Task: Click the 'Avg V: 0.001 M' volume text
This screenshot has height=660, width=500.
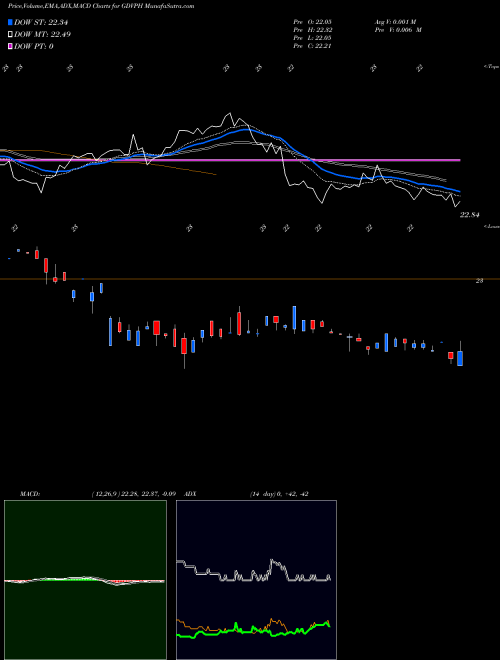Action: 395,21
